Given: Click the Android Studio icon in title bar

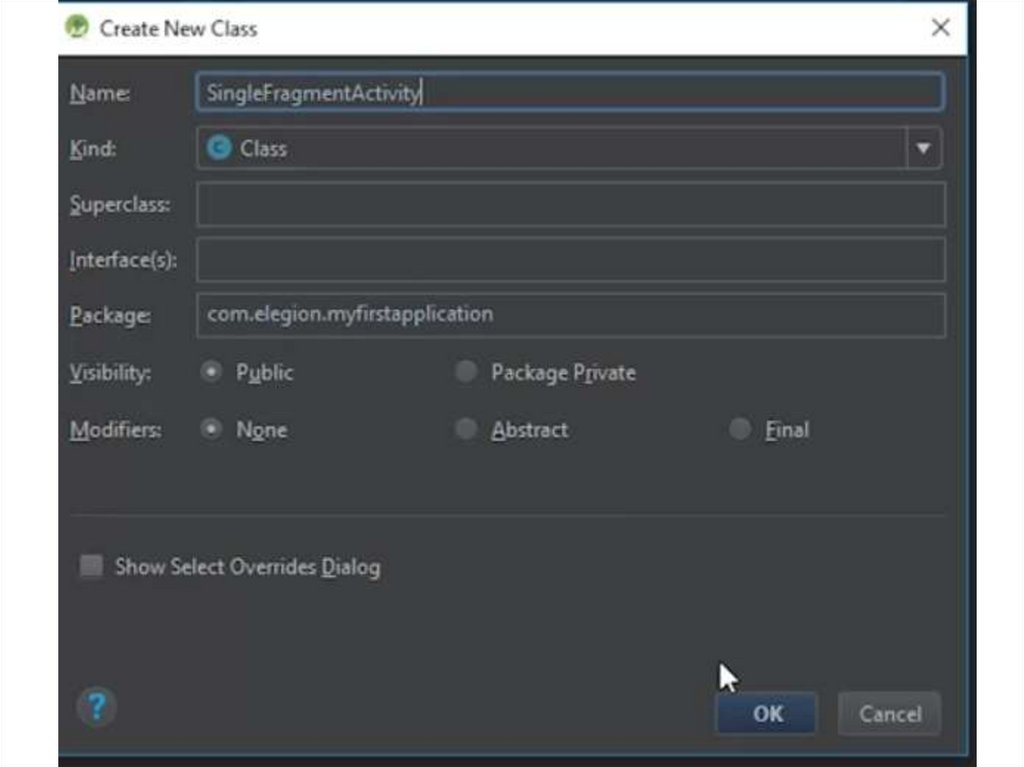Looking at the screenshot, I should [x=77, y=27].
